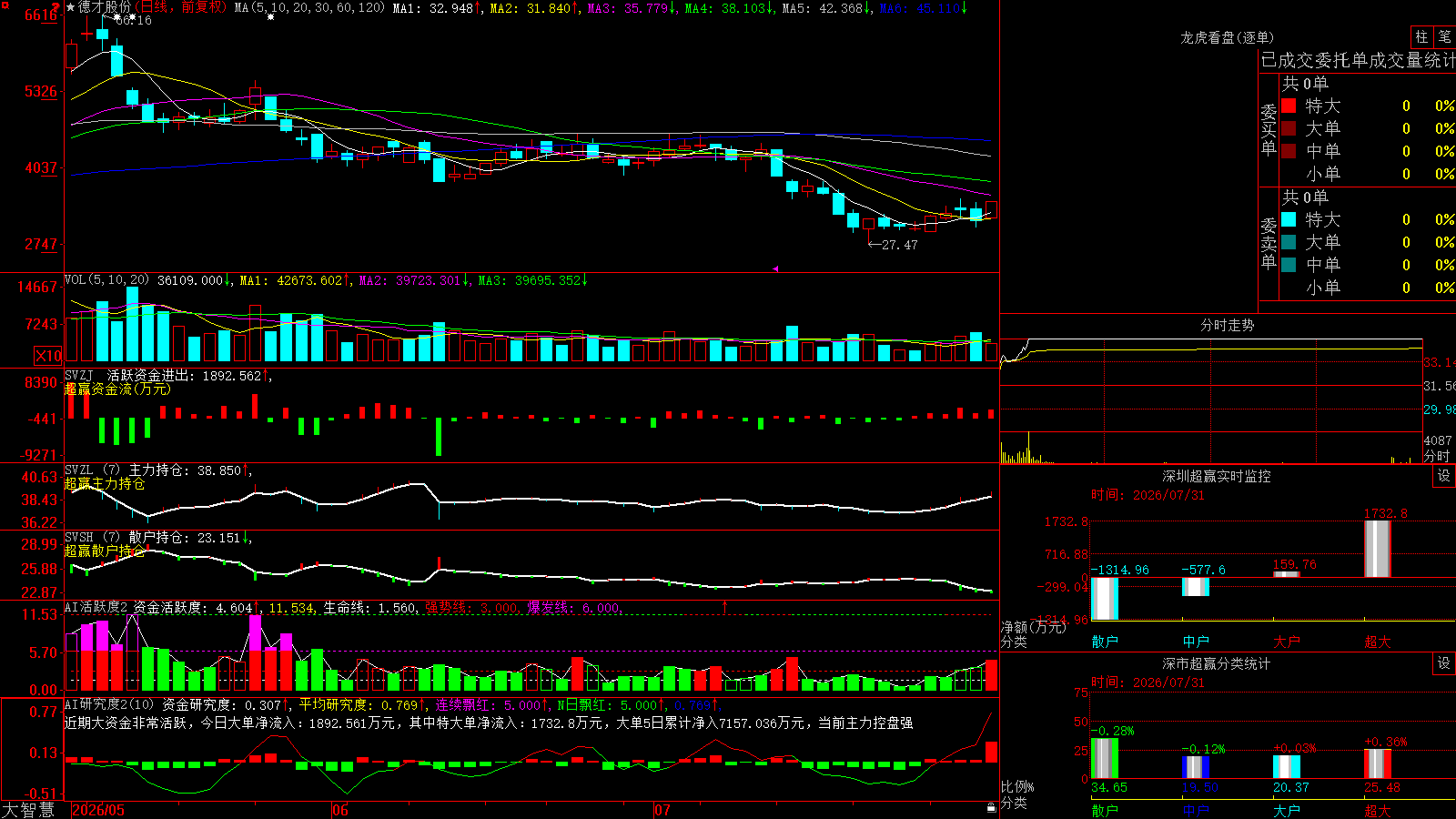Image resolution: width=1456 pixels, height=819 pixels.
Task: Click the 深圳超赢实时监控 panel title
Action: (x=1216, y=476)
